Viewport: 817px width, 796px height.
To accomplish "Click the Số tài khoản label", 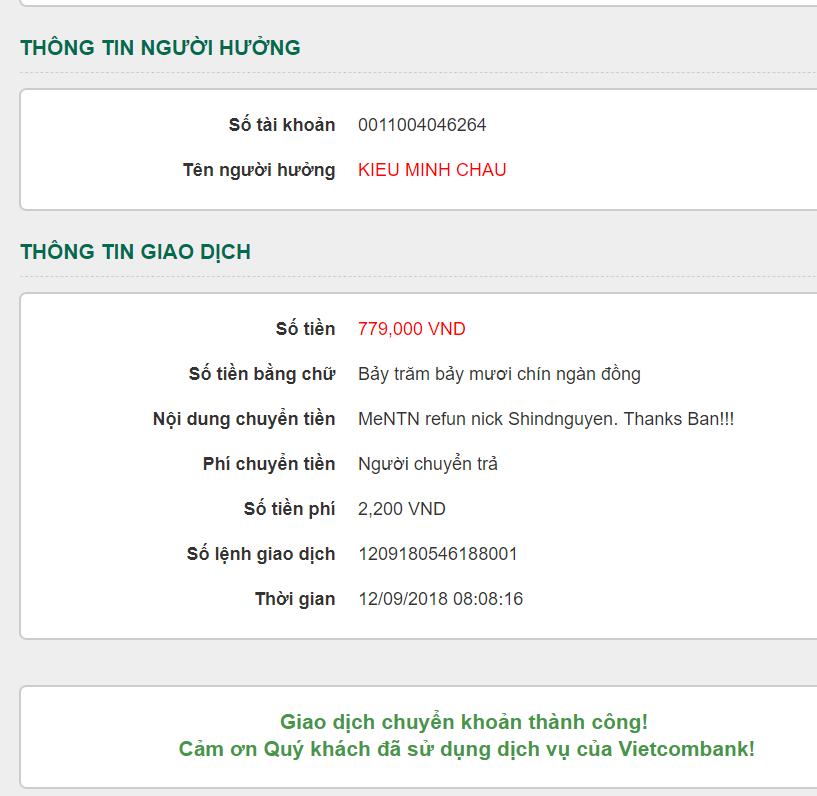I will click(281, 125).
